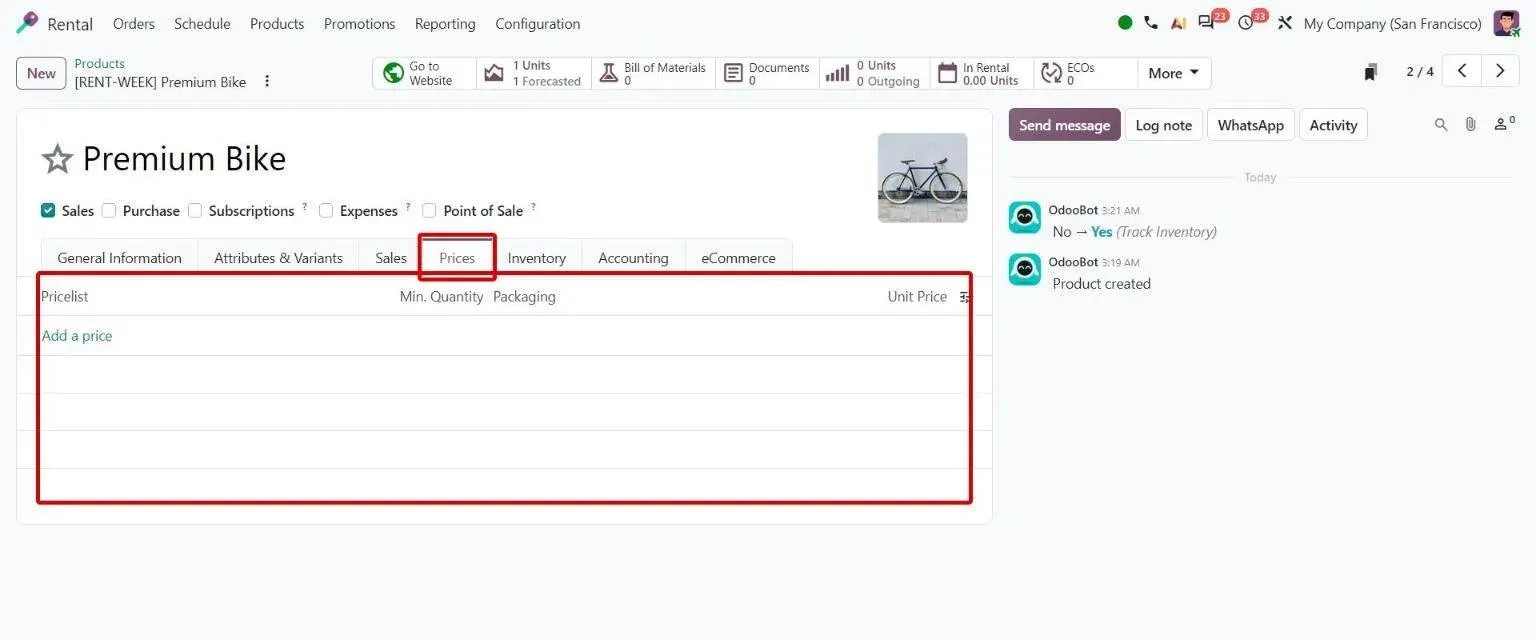Open the AI assistant icon

(1178, 23)
